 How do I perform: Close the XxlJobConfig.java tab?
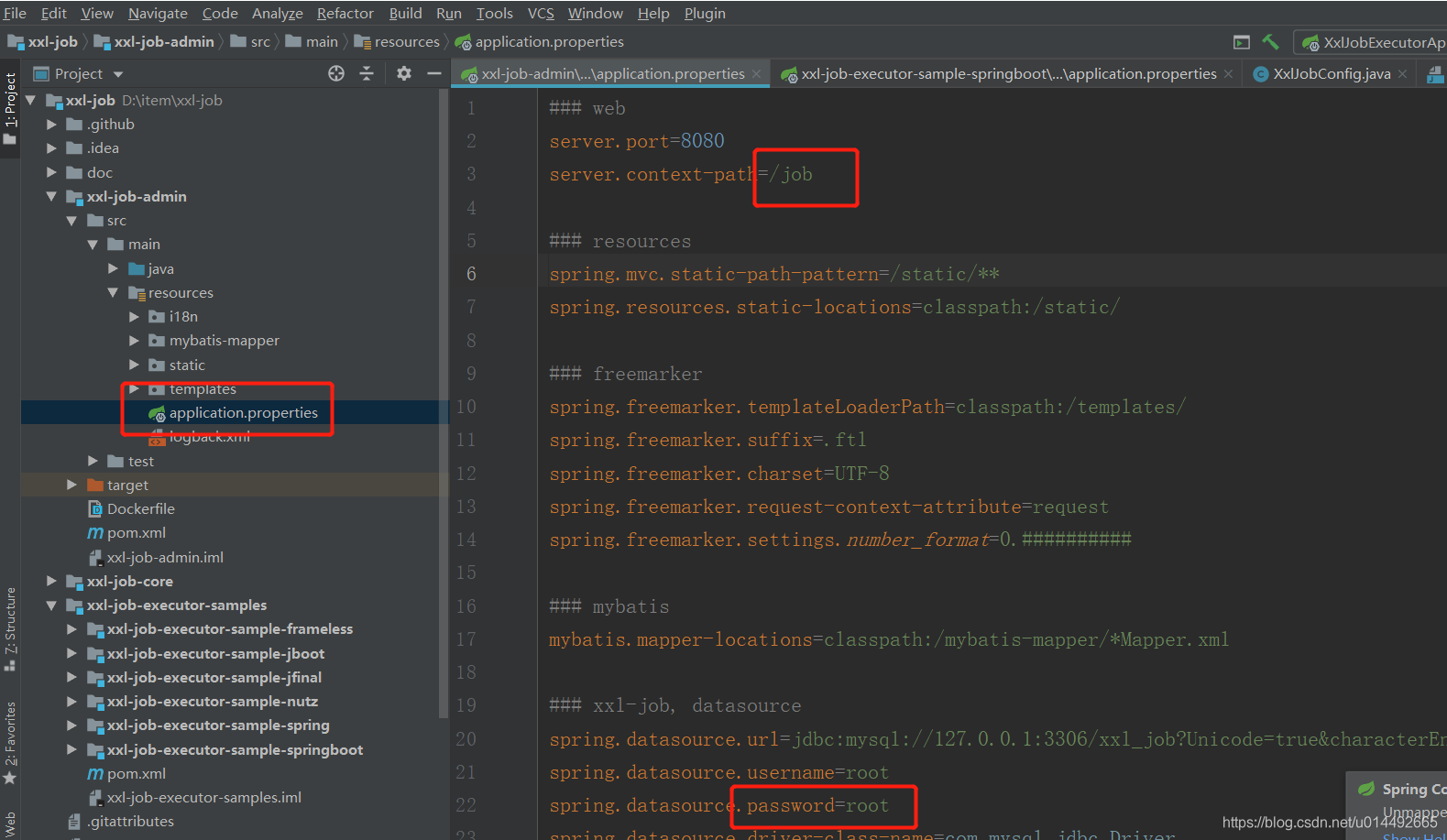1402,74
